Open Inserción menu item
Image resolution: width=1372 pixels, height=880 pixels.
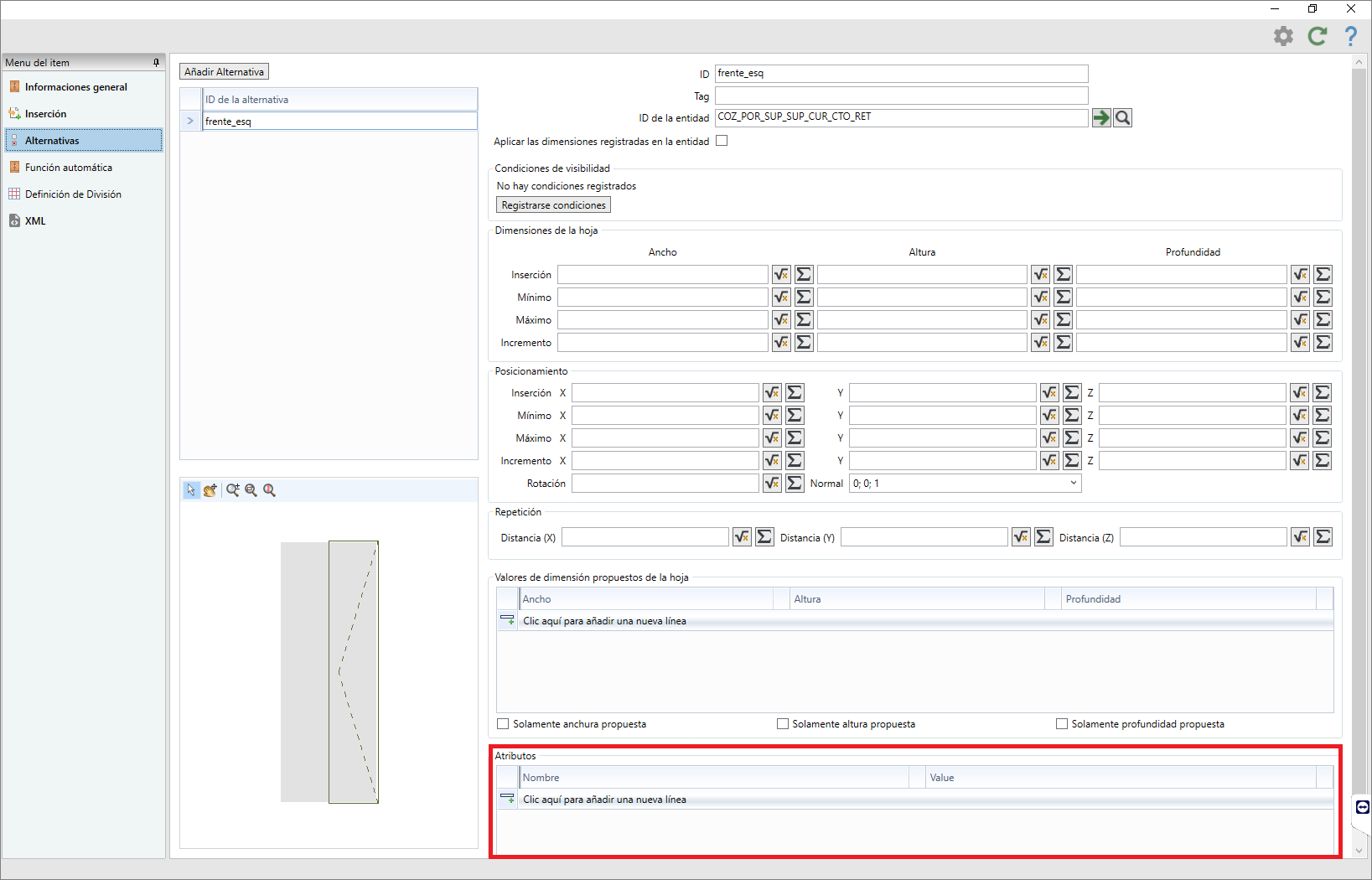[46, 114]
